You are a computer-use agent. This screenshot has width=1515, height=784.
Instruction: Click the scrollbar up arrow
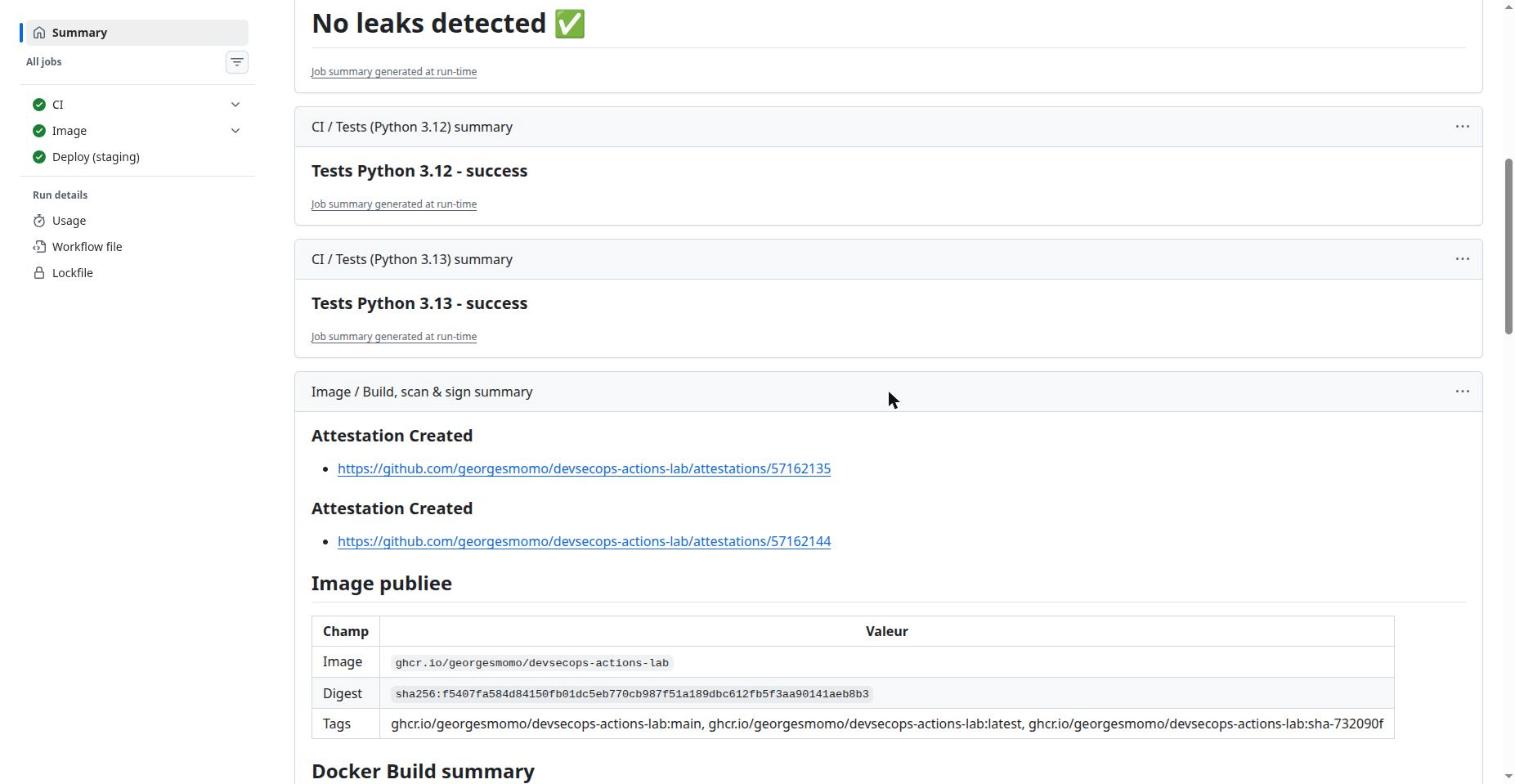point(1509,7)
